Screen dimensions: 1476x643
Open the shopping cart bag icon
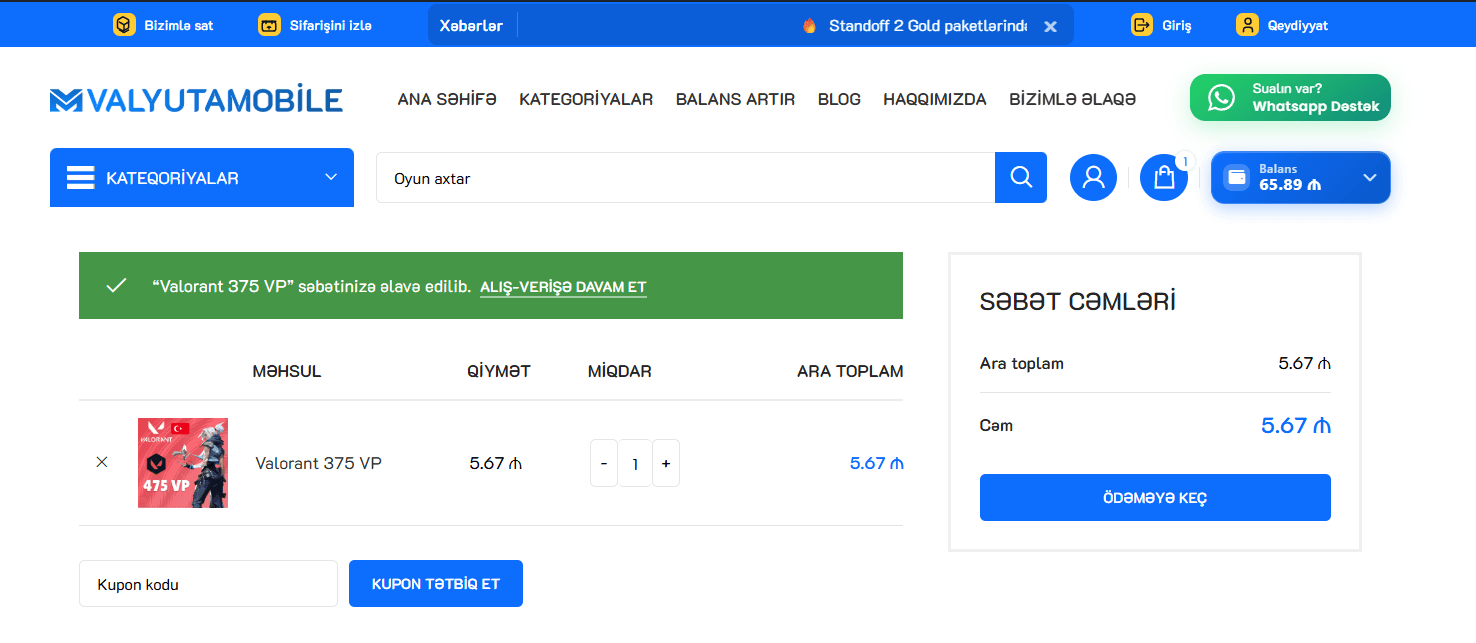click(x=1163, y=178)
